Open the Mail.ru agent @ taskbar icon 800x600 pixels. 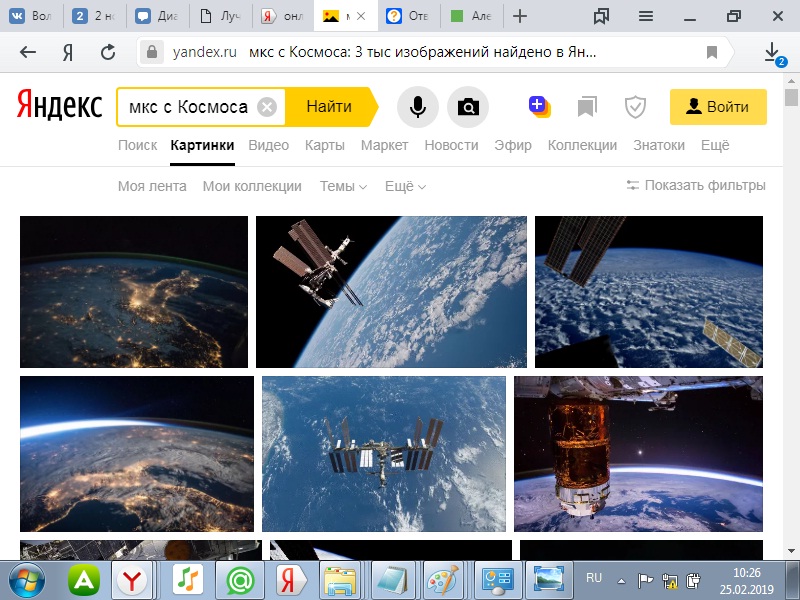pos(240,580)
